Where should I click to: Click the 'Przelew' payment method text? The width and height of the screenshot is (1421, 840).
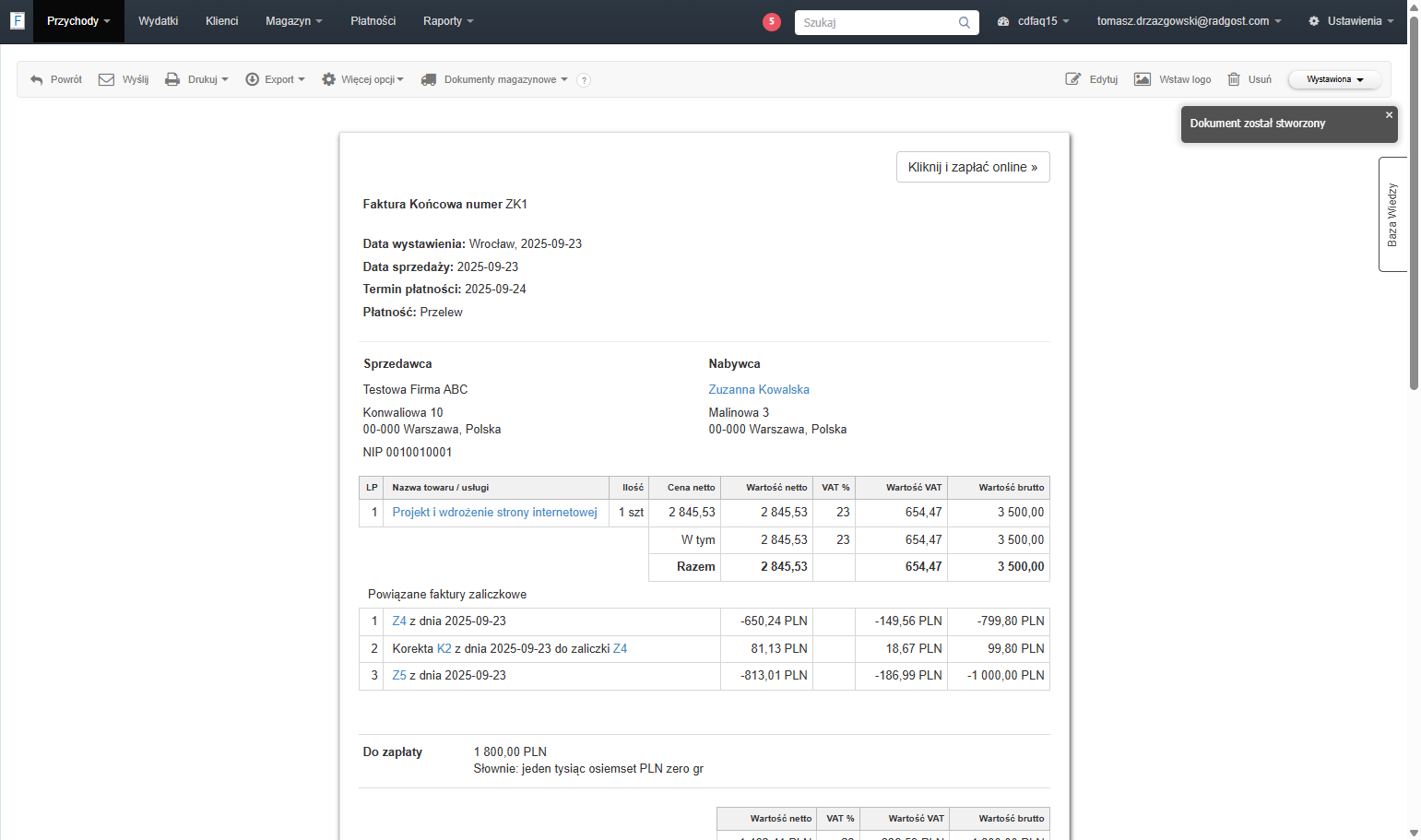pyautogui.click(x=441, y=313)
